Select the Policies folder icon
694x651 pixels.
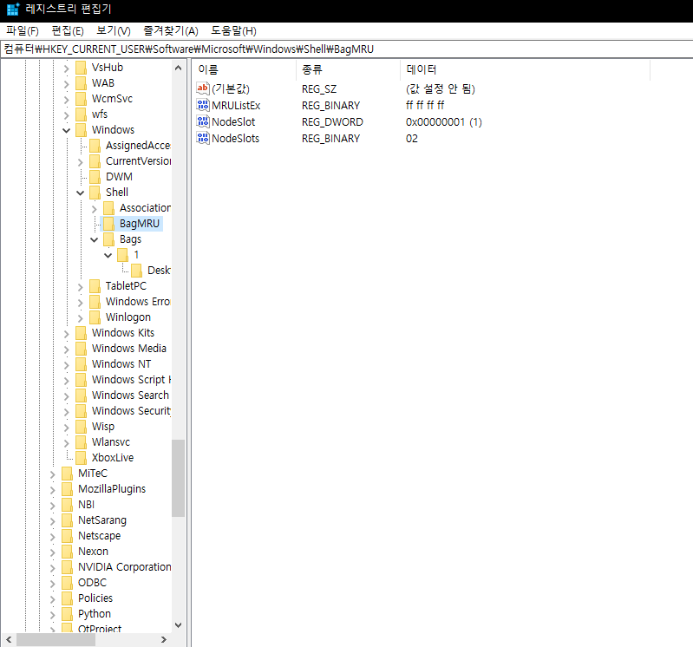67,599
